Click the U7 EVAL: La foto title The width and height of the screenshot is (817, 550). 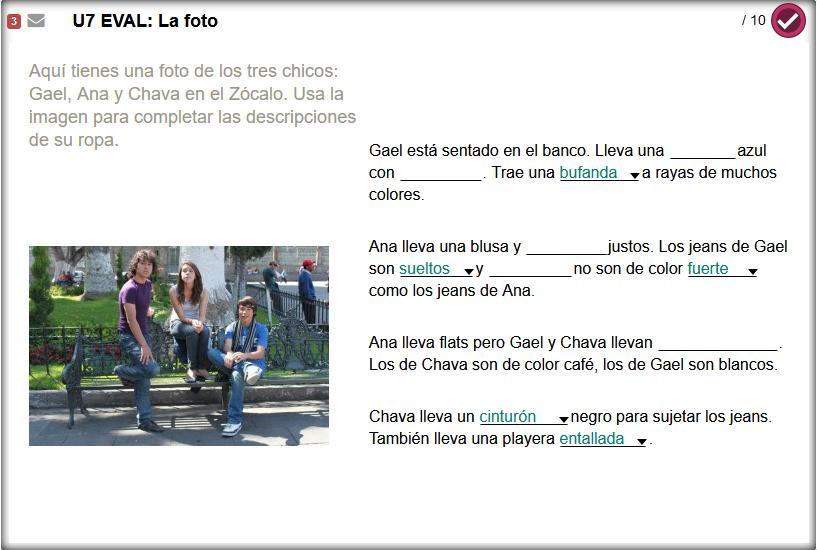pos(145,21)
